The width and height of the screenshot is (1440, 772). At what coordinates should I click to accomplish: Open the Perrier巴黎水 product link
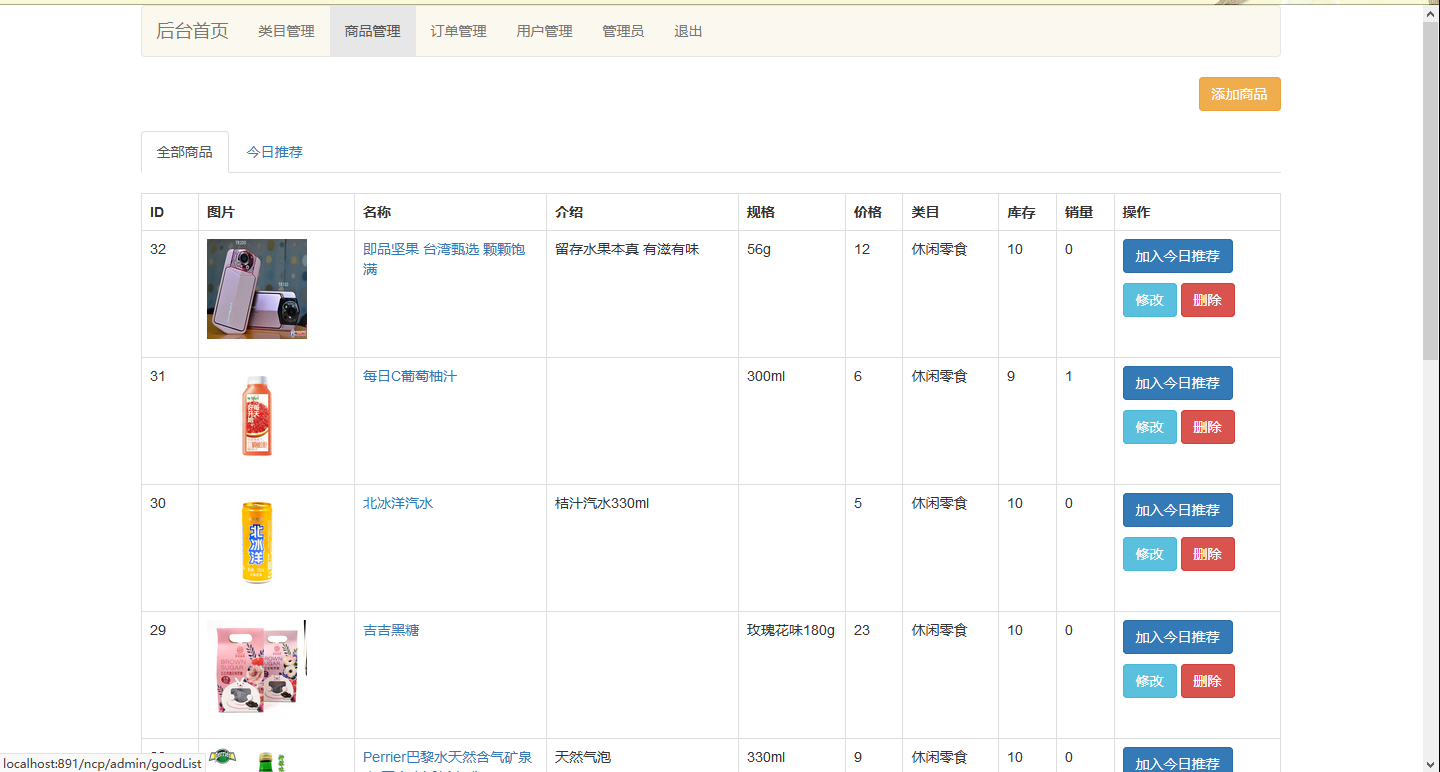tap(448, 758)
